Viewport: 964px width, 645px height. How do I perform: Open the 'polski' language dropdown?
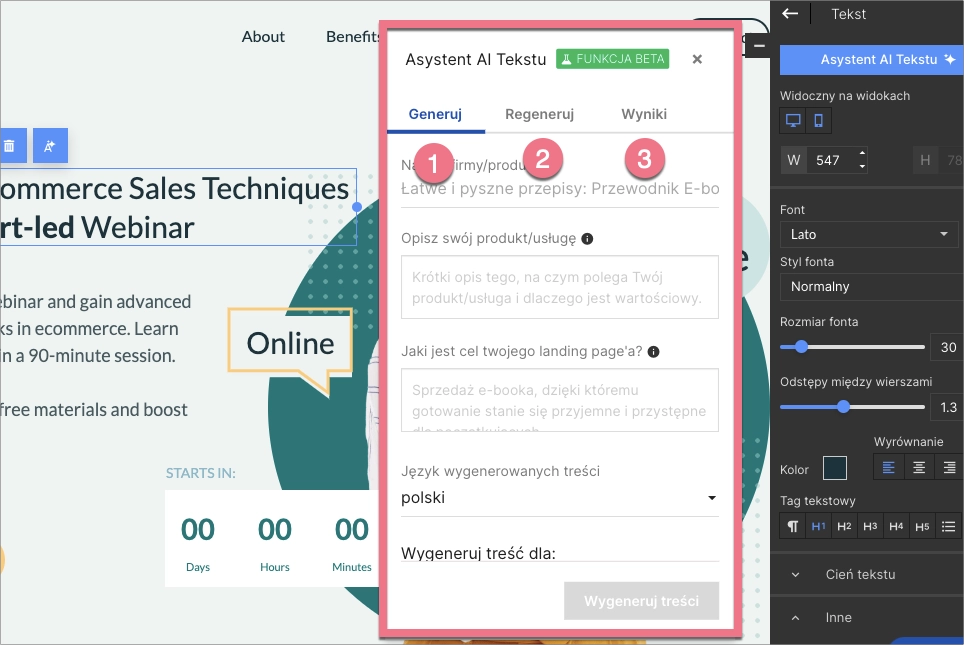point(559,498)
